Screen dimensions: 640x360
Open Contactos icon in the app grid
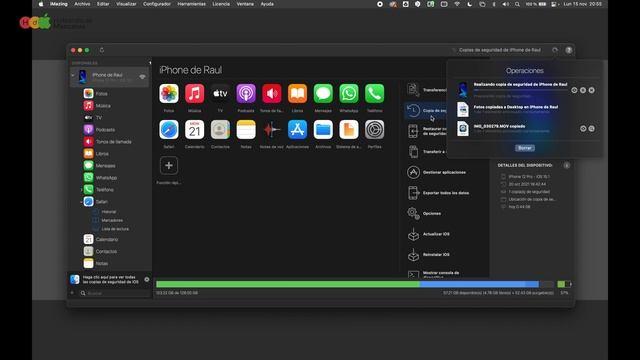click(220, 130)
